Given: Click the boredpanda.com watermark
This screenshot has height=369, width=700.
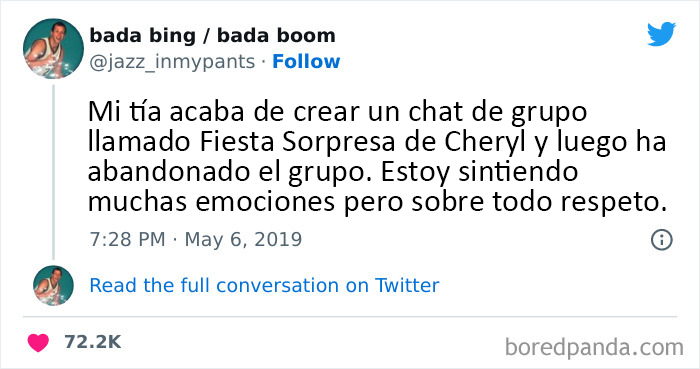Looking at the screenshot, I should (594, 347).
